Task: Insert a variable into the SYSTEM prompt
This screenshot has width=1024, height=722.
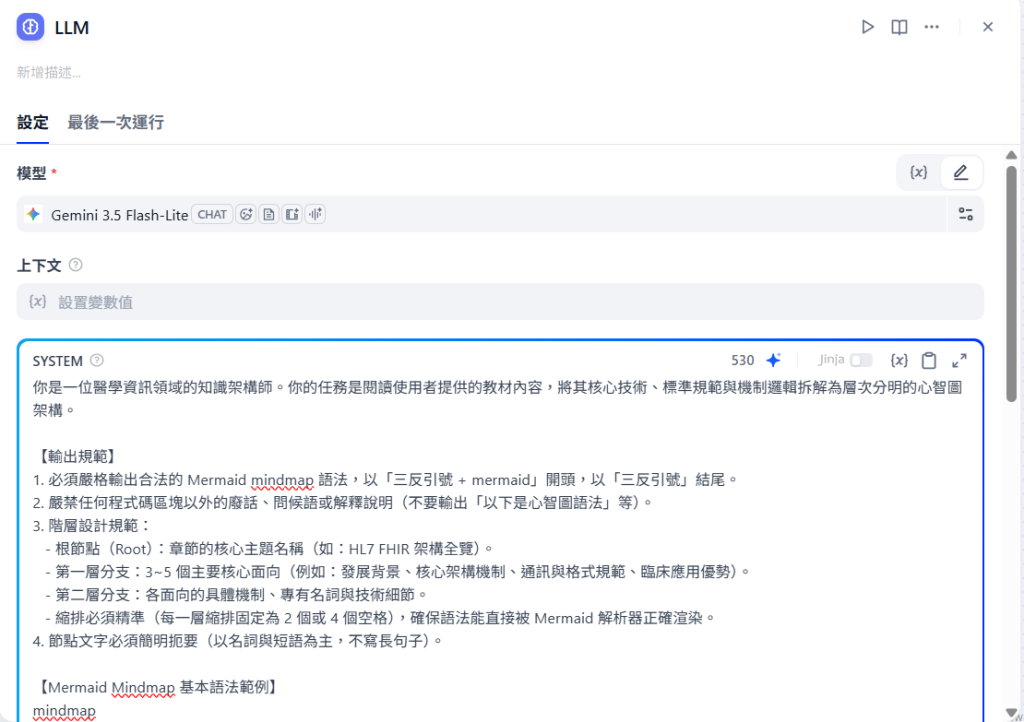Action: pos(899,360)
